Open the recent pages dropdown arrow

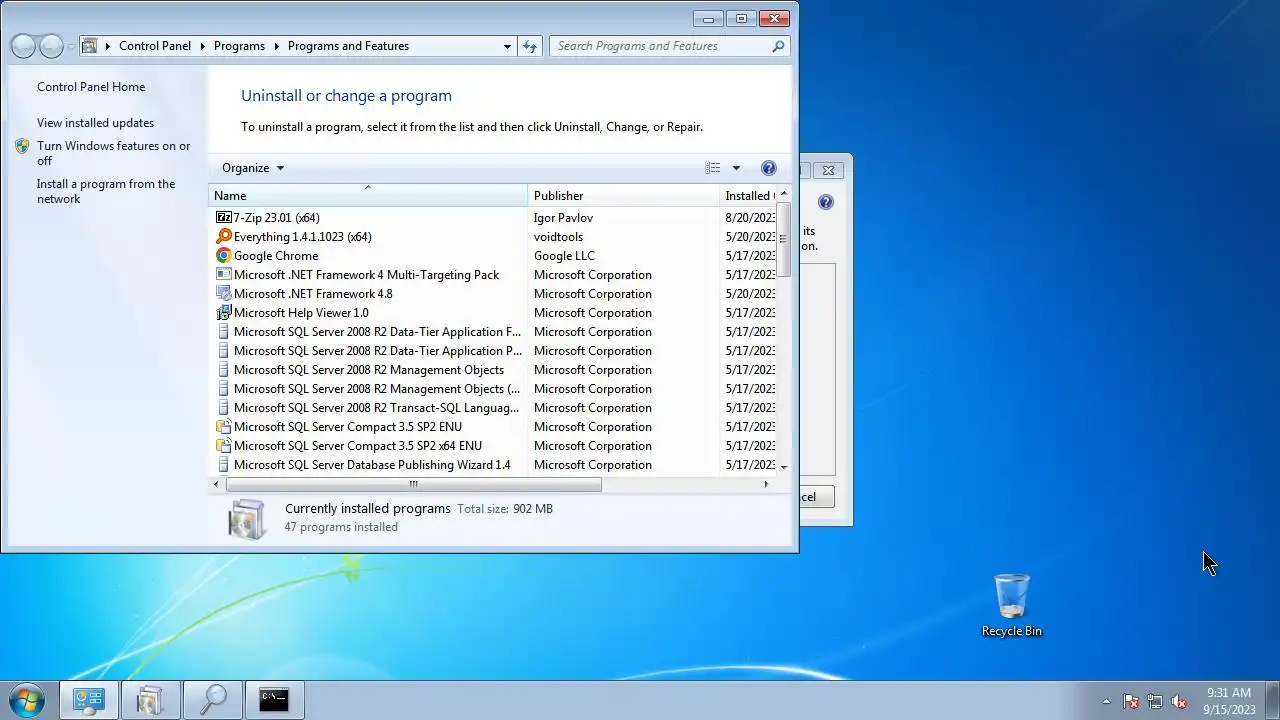coord(70,46)
